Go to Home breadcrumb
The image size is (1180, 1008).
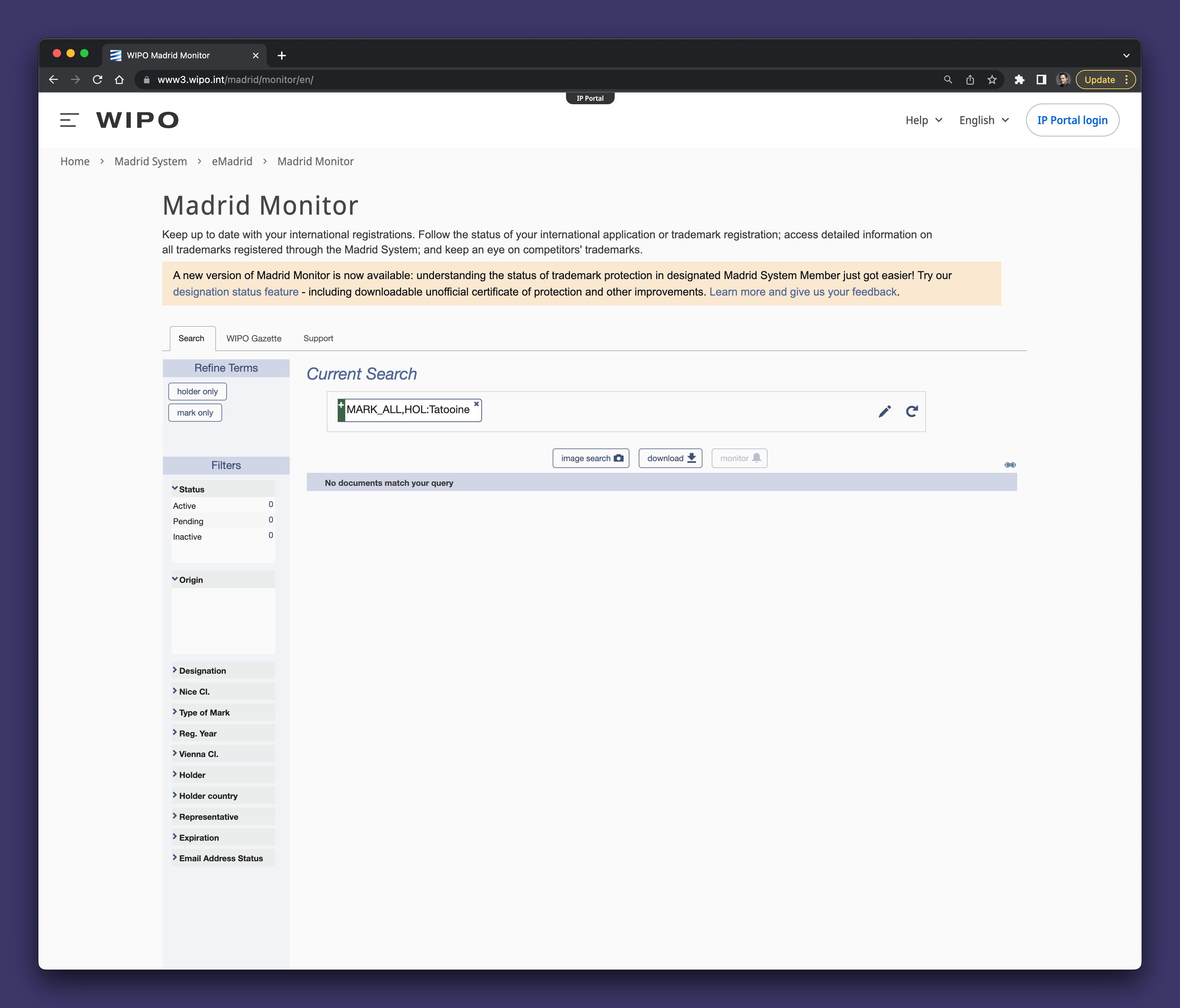[x=75, y=161]
